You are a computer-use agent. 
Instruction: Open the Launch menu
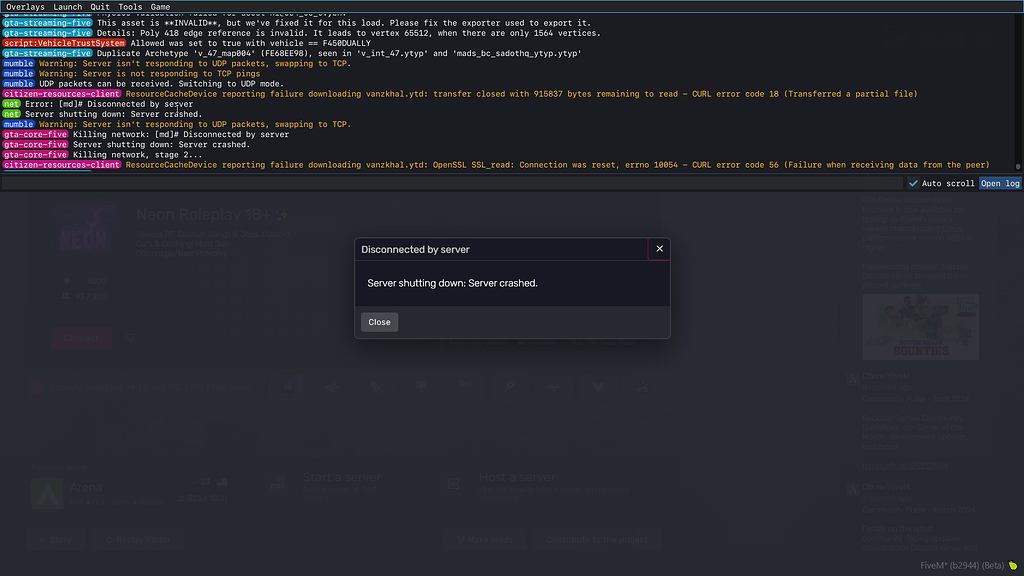tap(67, 6)
